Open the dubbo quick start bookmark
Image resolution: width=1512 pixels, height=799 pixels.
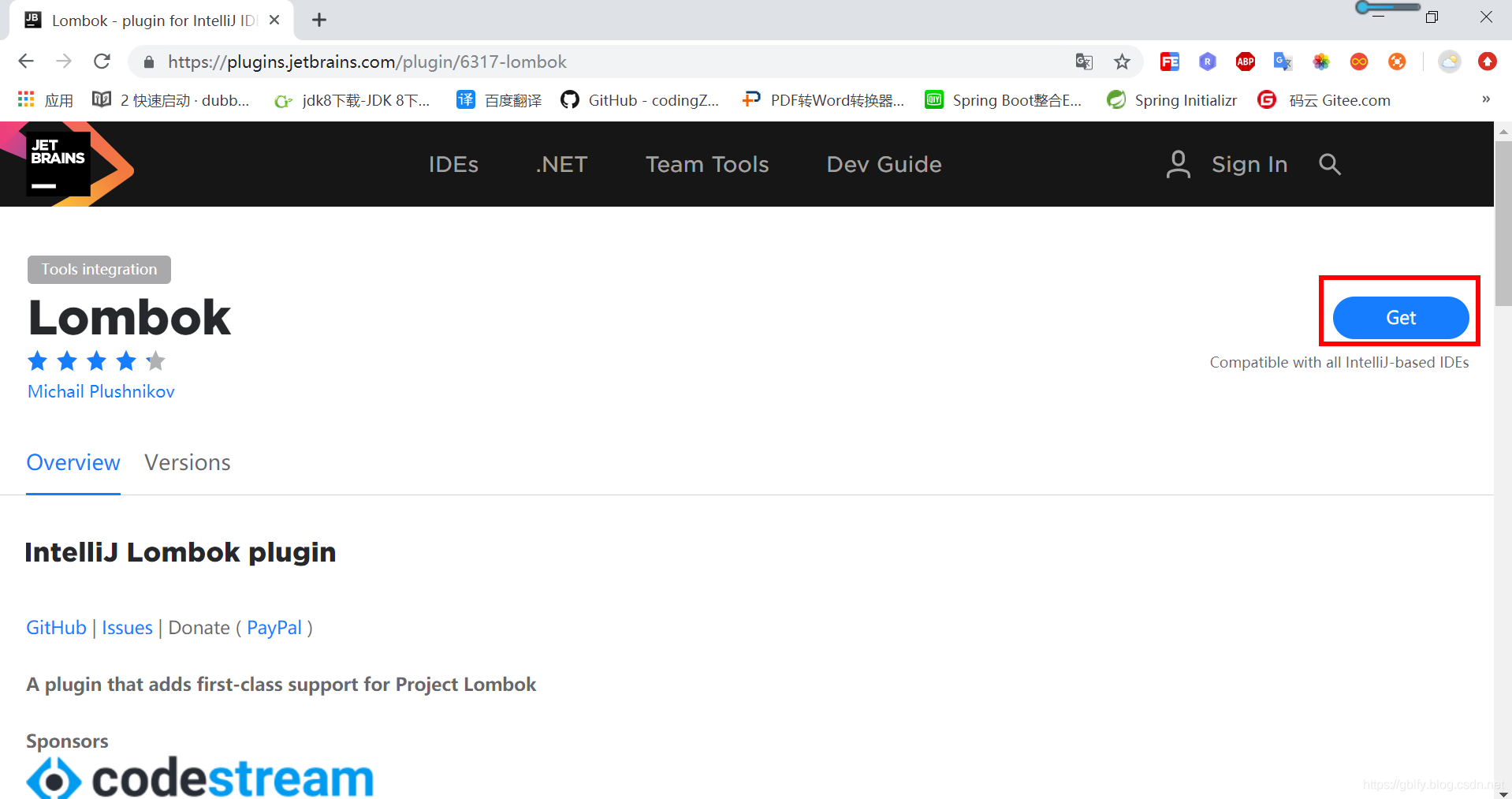coord(171,100)
